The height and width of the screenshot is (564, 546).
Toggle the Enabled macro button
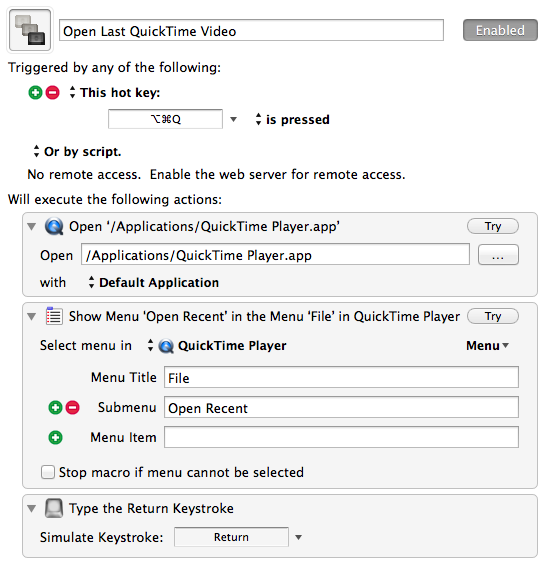(500, 30)
